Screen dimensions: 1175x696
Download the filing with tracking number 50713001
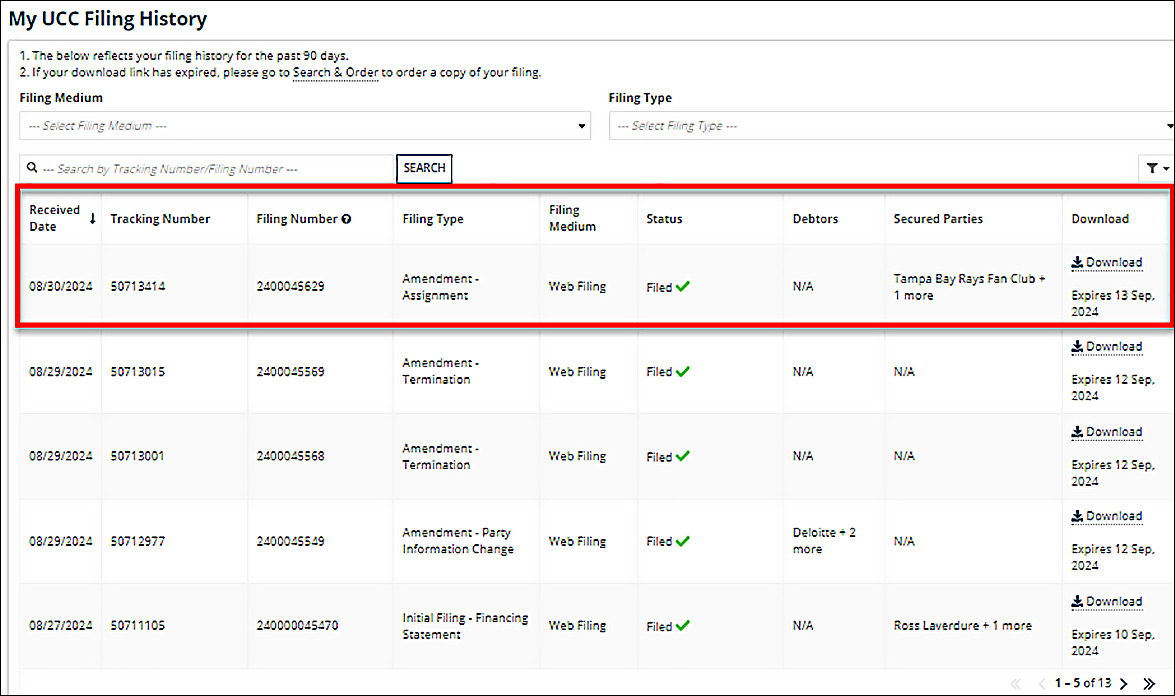click(x=1106, y=432)
